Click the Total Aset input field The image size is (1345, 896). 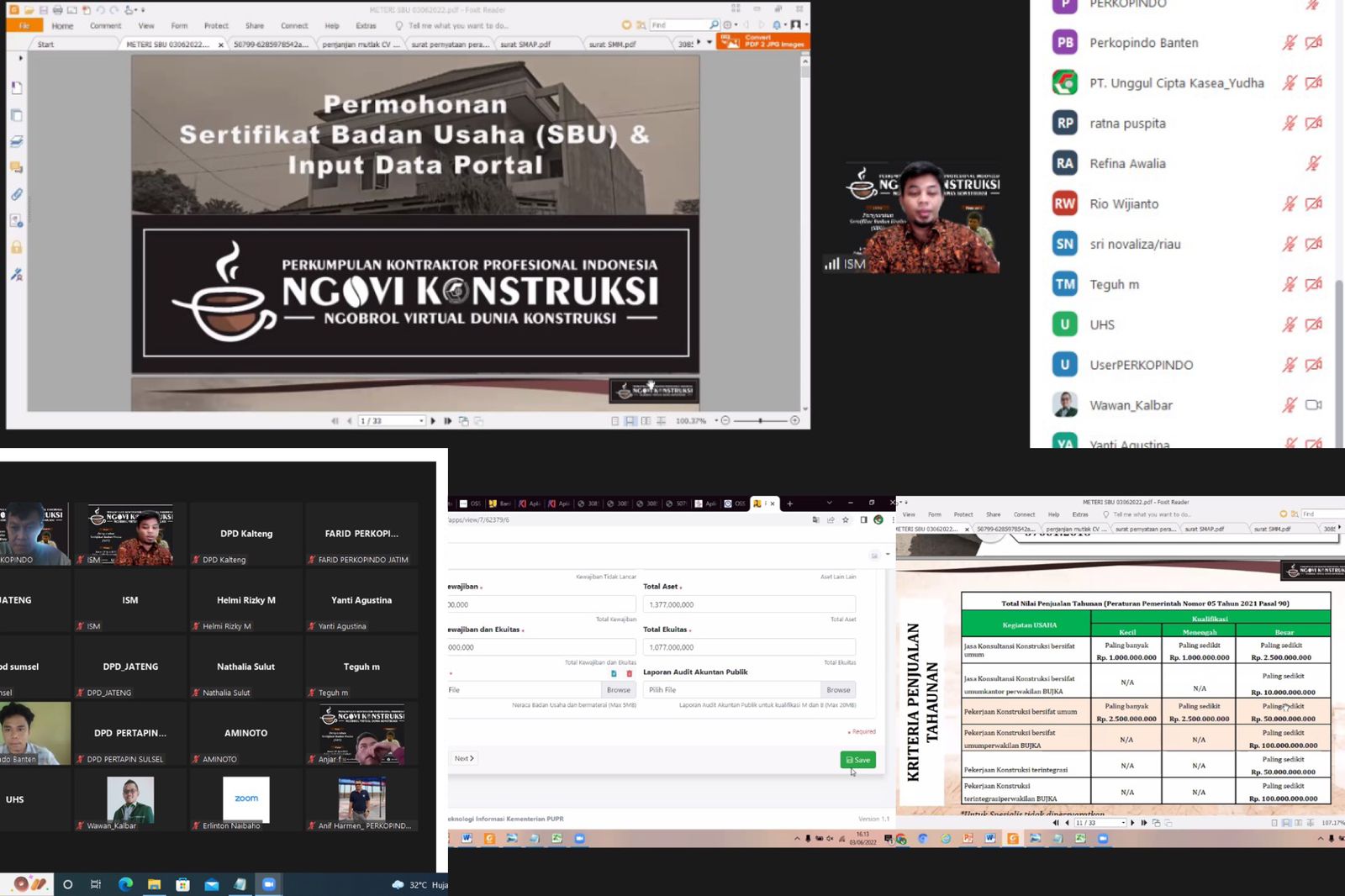748,604
